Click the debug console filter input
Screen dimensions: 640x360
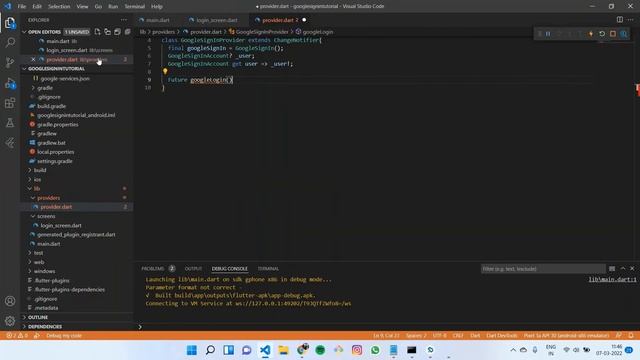(x=543, y=269)
